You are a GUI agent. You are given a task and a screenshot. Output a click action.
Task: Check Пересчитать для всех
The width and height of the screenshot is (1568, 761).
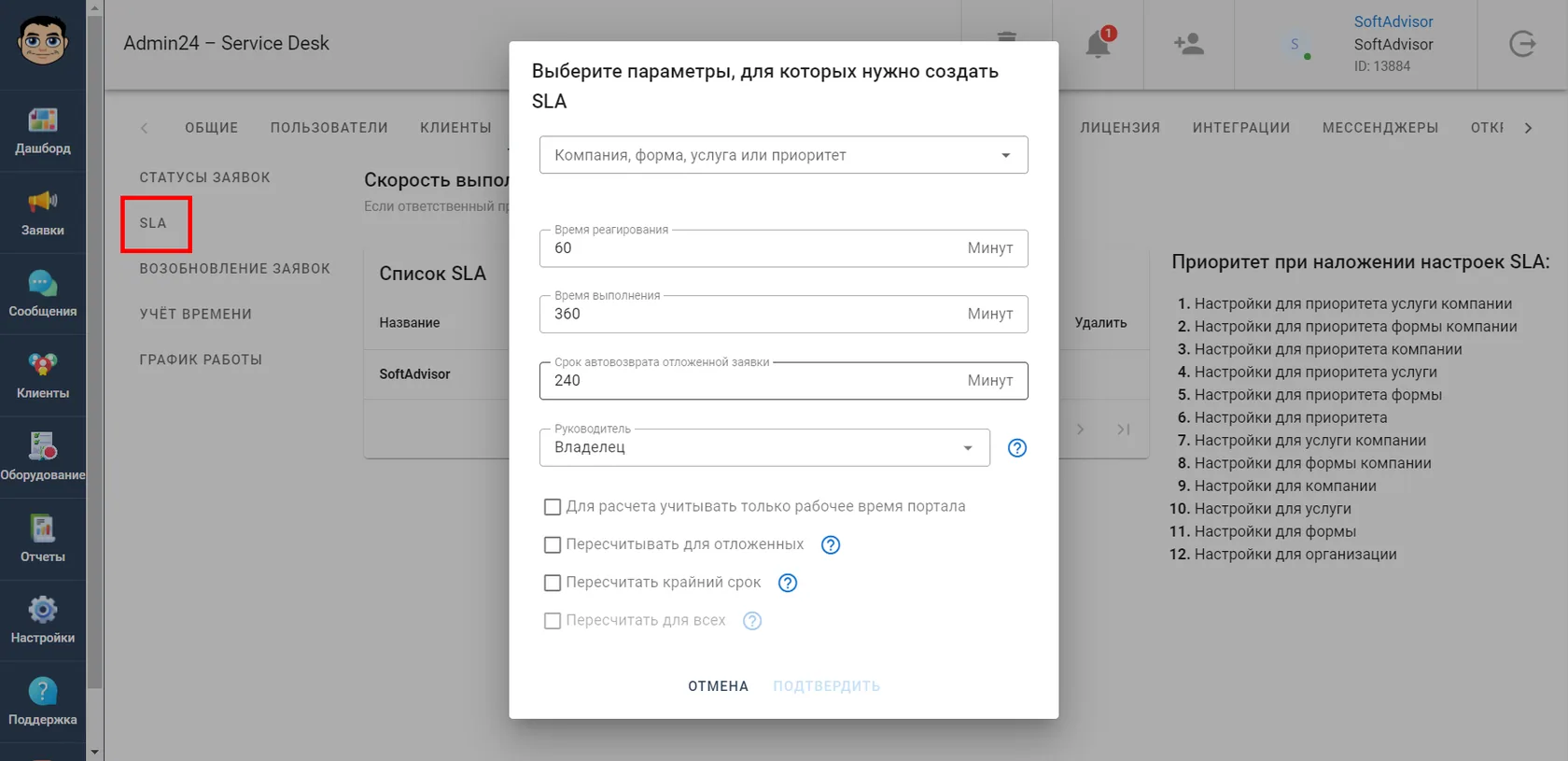553,621
